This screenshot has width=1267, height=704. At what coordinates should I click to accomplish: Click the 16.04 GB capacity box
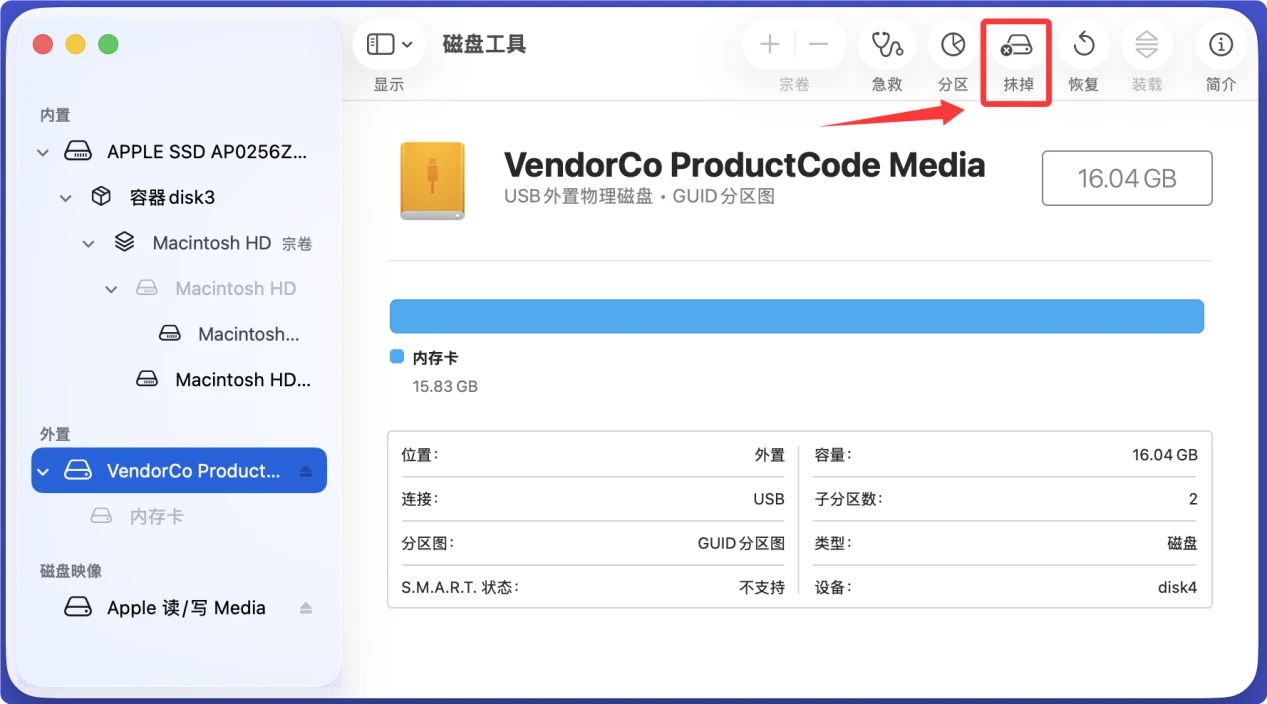point(1126,178)
